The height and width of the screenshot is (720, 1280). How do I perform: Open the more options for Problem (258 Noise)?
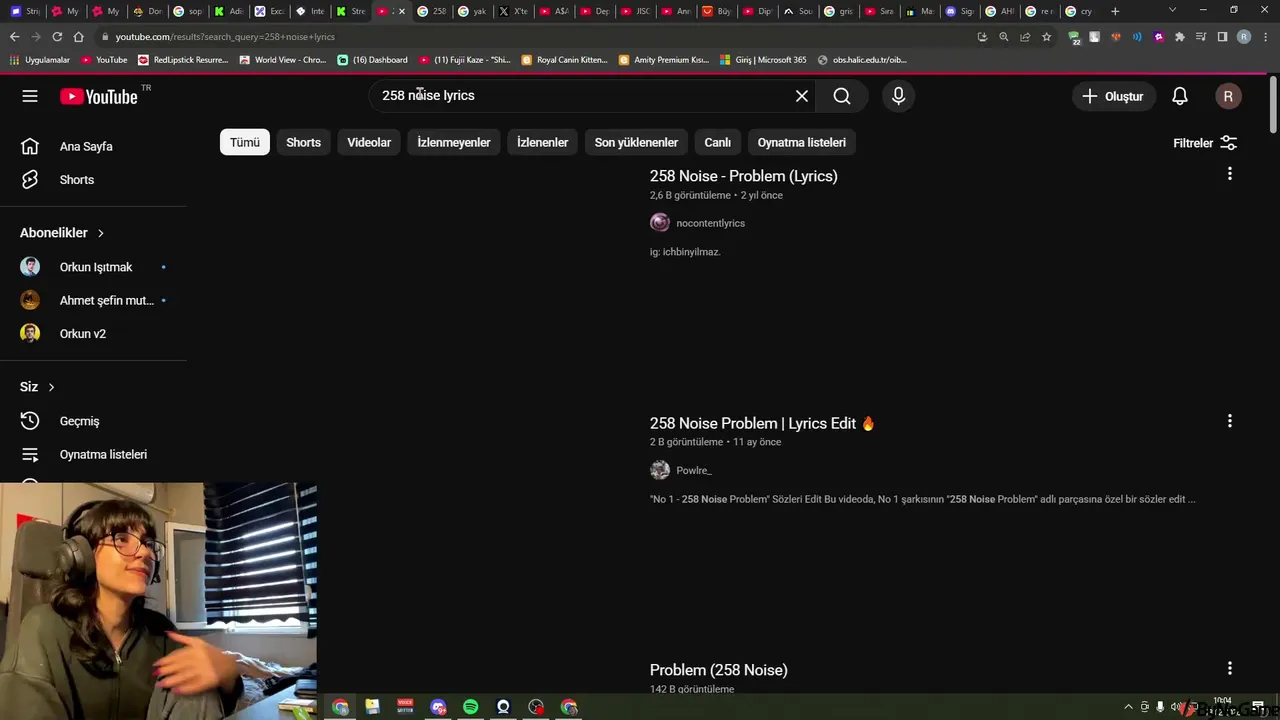(x=1229, y=668)
